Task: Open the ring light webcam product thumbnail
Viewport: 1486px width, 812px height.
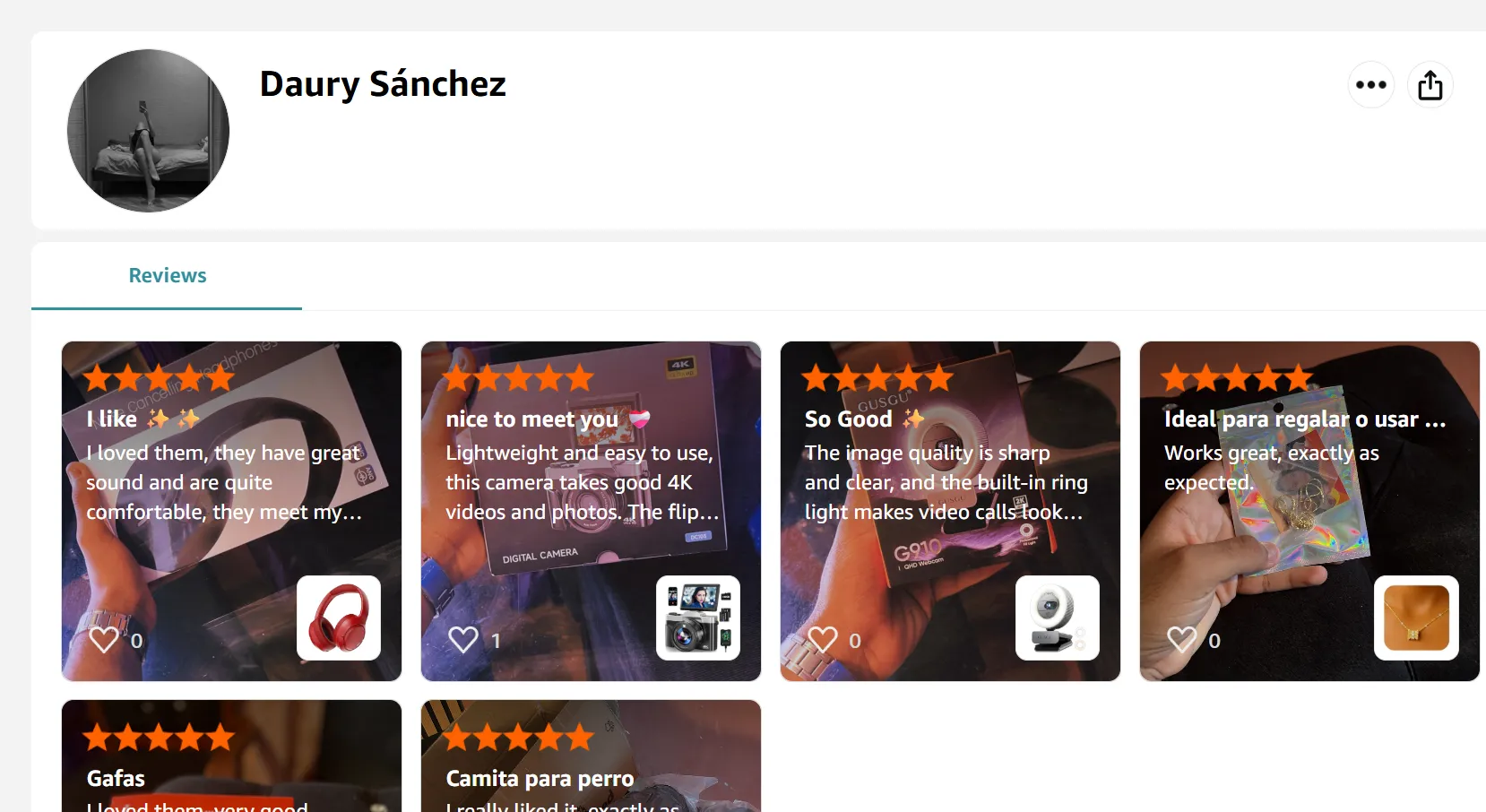Action: tap(1058, 618)
